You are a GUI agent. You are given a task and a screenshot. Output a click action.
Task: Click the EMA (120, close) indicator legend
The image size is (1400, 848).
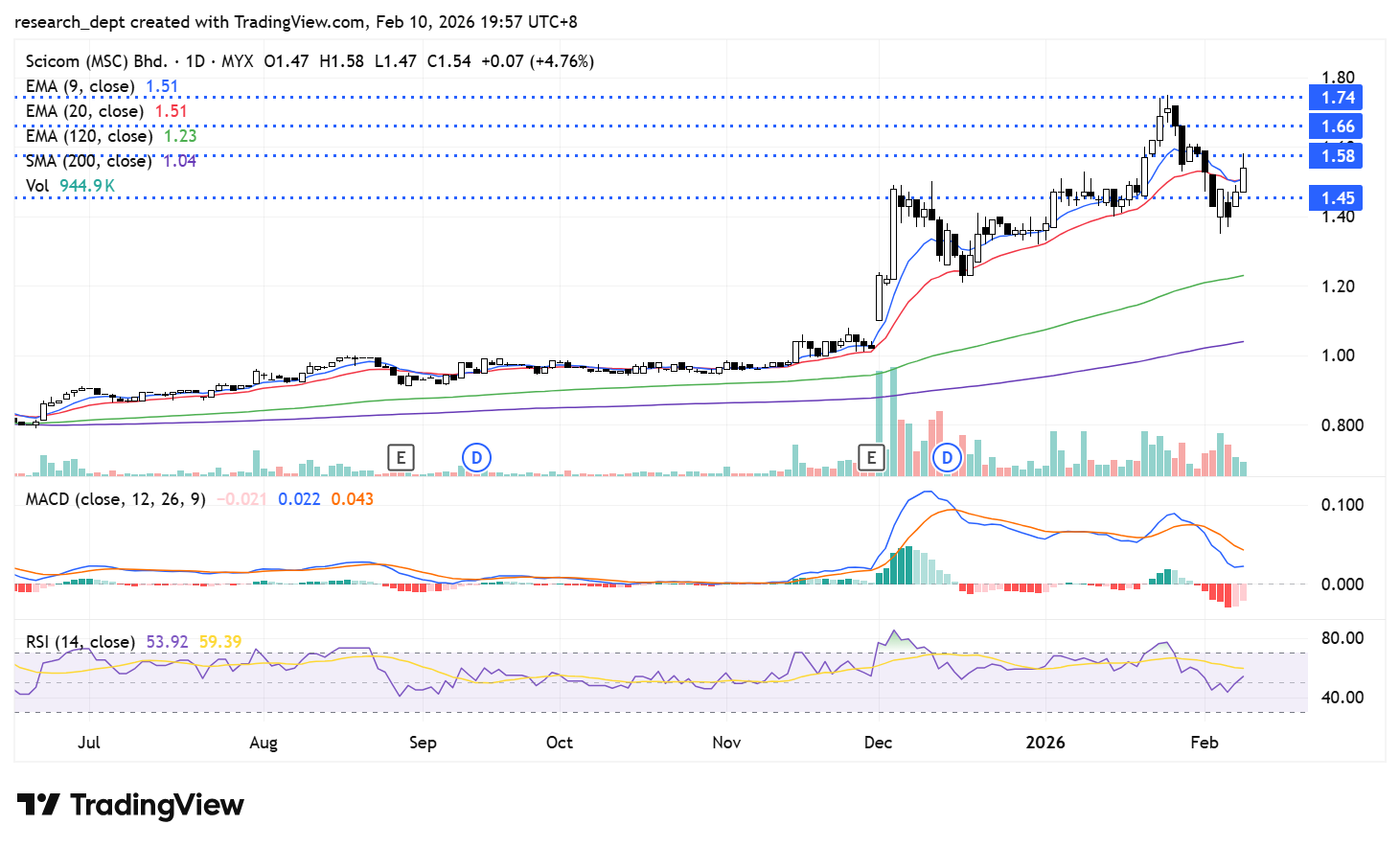pyautogui.click(x=88, y=136)
